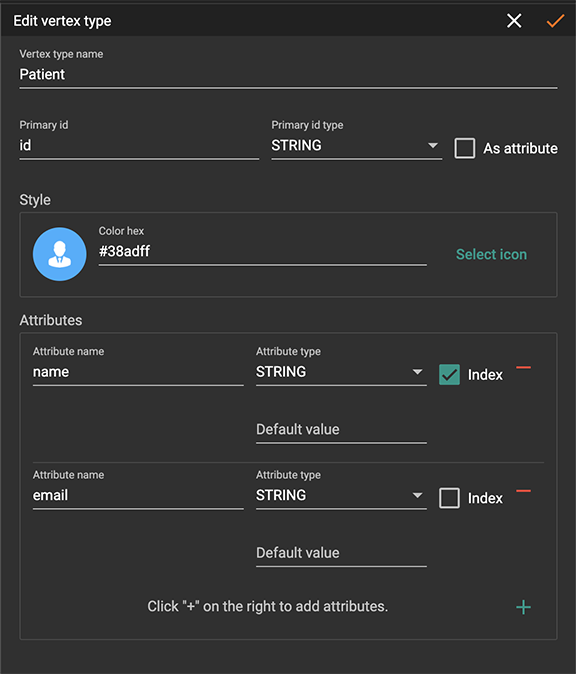Open the Primary id type dropdown
This screenshot has height=674, width=576.
pos(356,146)
